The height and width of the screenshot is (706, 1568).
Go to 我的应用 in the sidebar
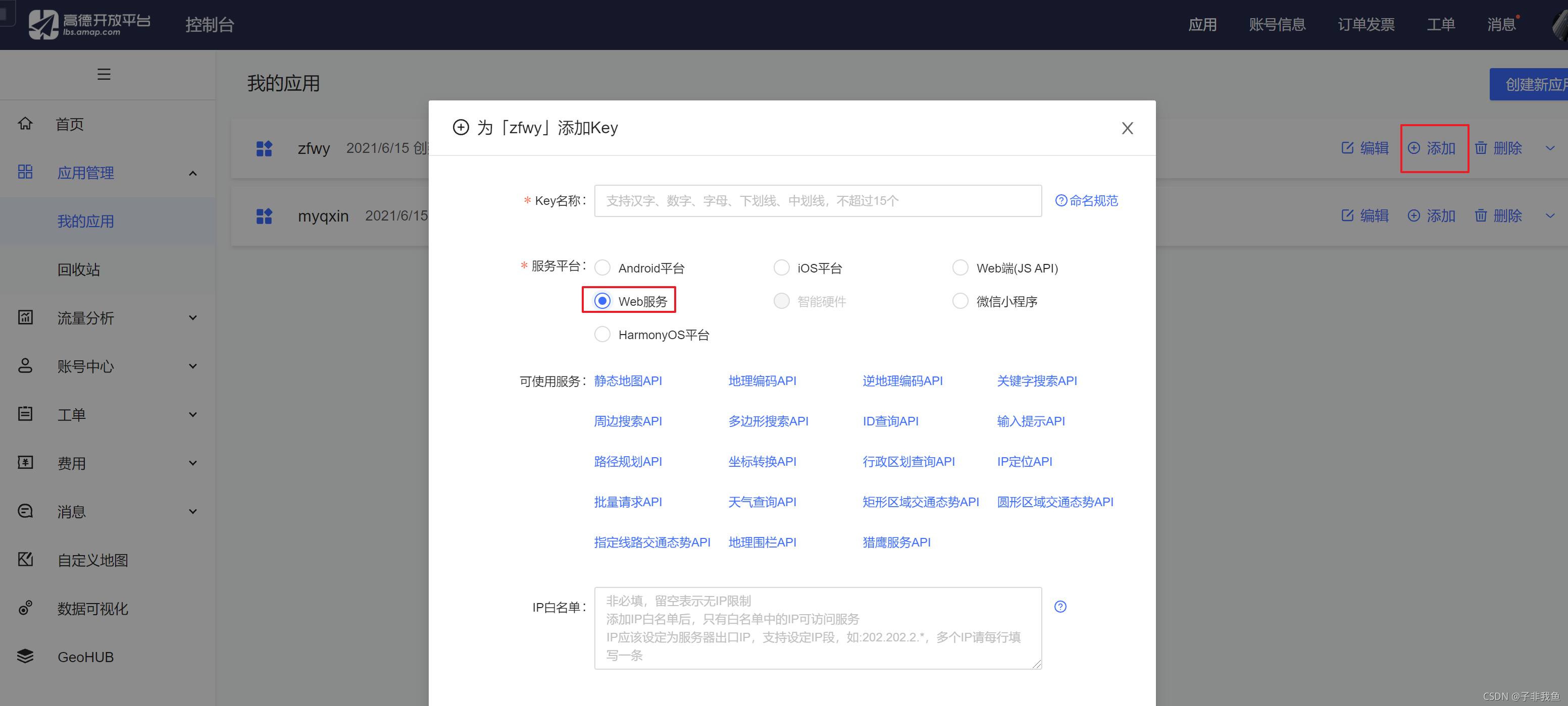pos(86,222)
